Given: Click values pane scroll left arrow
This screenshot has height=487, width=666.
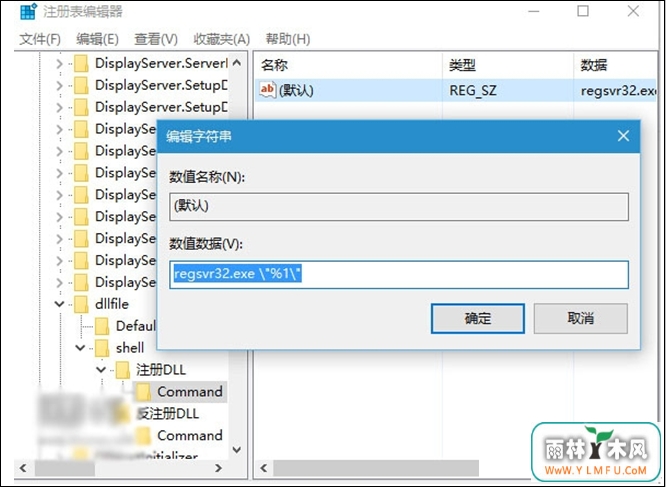Looking at the screenshot, I should (264, 468).
